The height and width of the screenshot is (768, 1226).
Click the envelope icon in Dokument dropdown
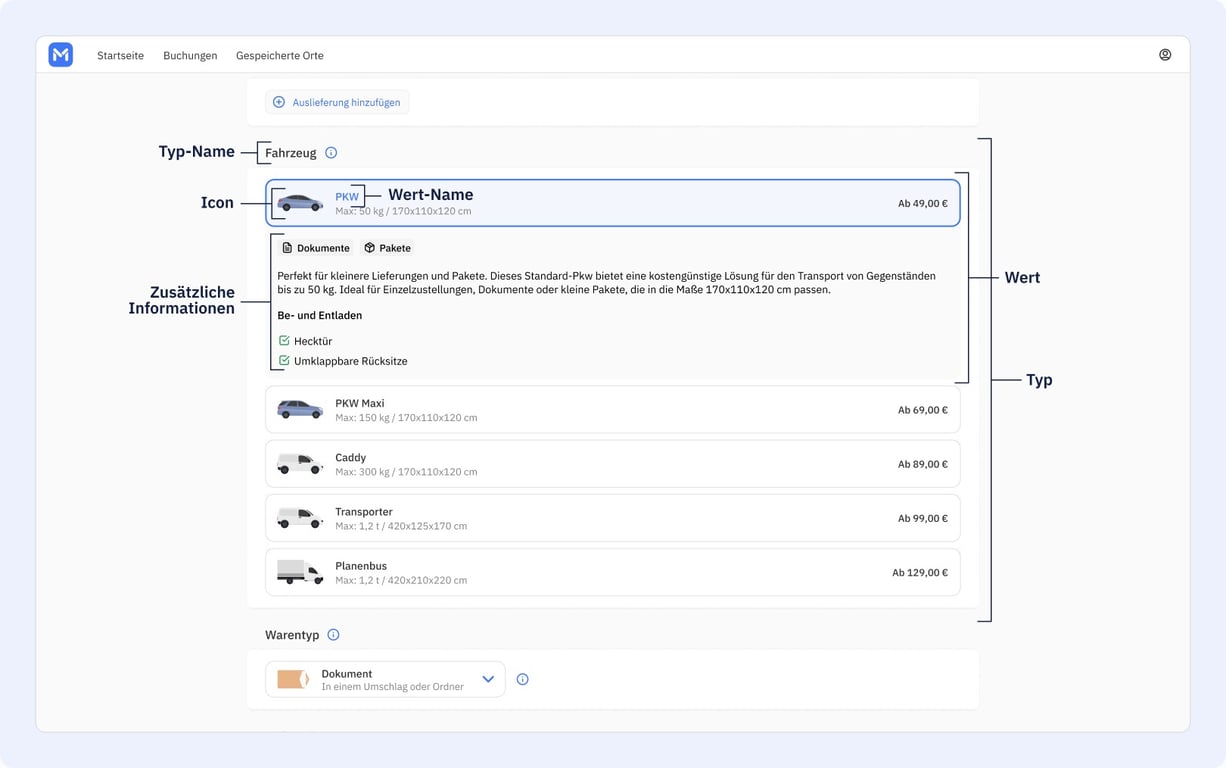click(293, 680)
